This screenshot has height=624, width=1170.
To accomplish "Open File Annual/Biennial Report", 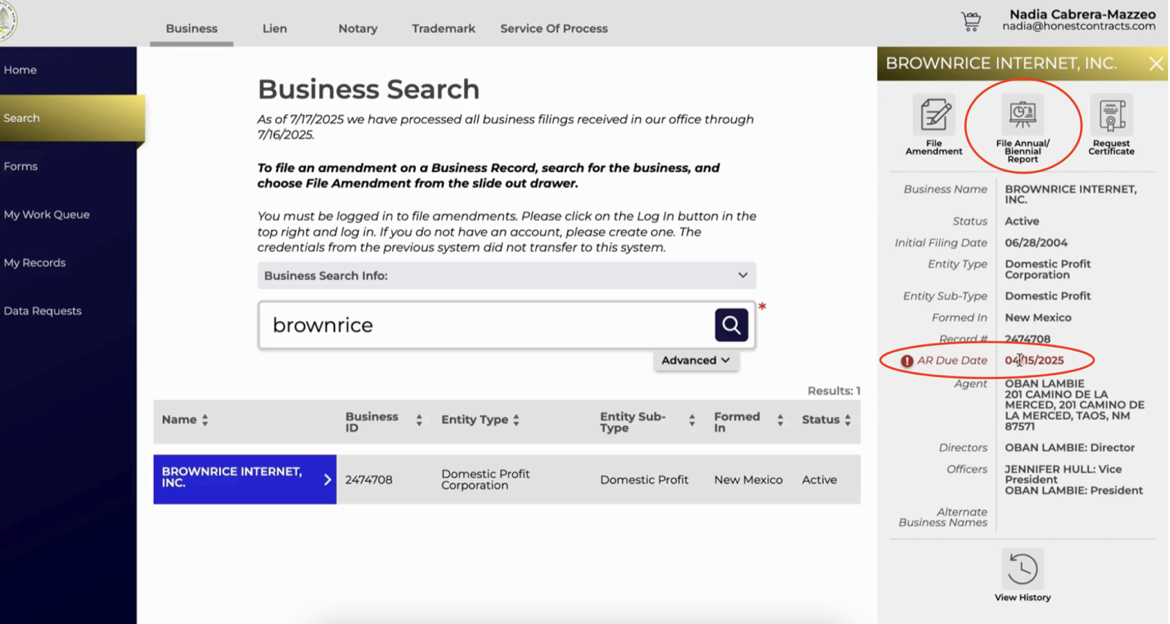I will [1022, 116].
